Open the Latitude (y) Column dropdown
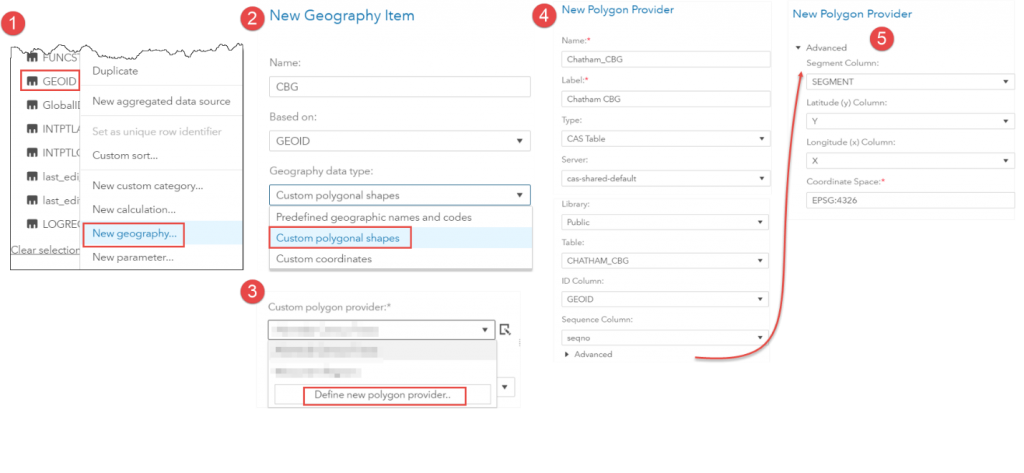 (x=910, y=122)
